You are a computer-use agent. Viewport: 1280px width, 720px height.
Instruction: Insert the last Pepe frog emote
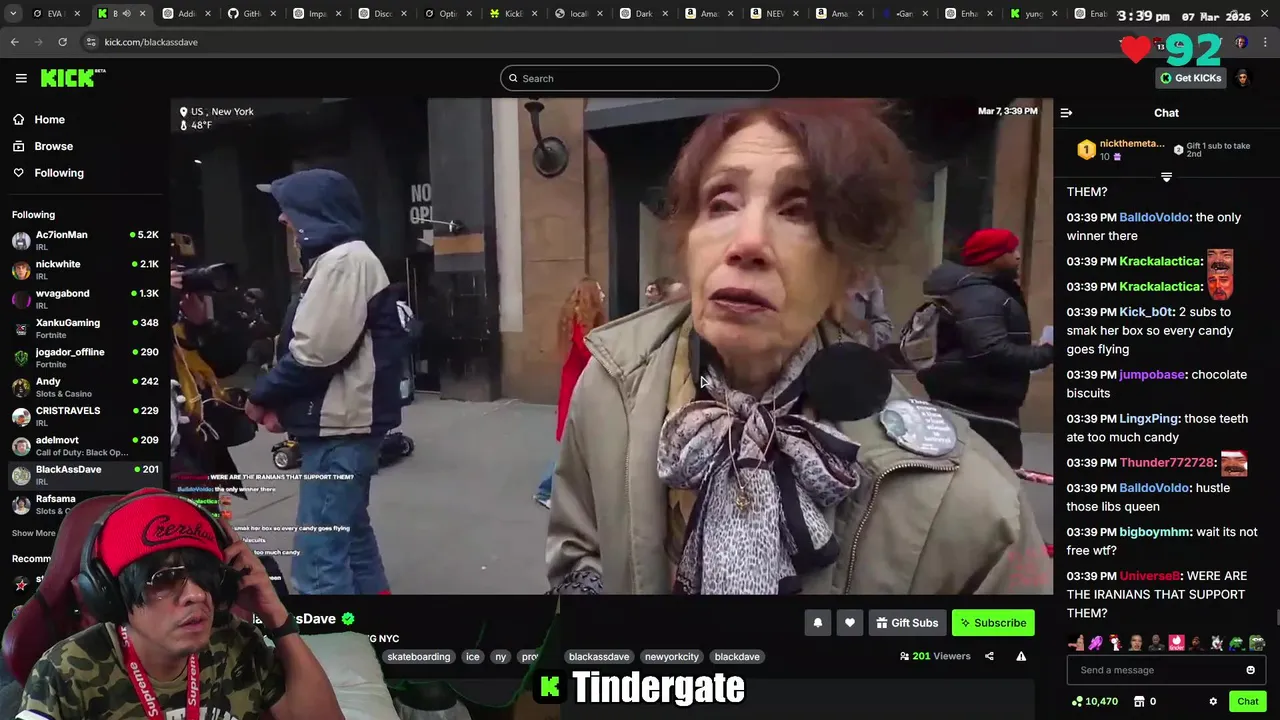click(x=1257, y=643)
